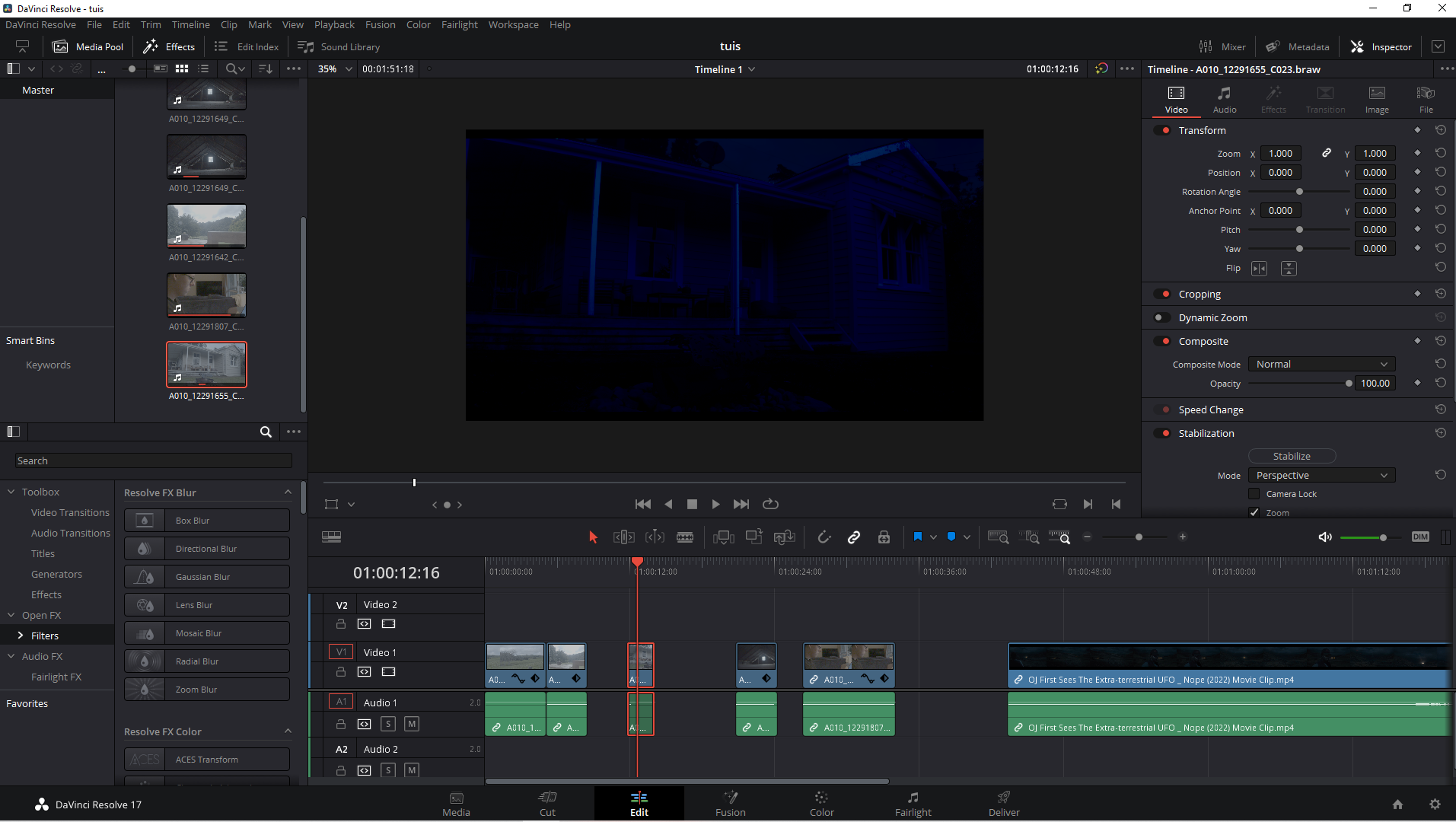Image resolution: width=1456 pixels, height=822 pixels.
Task: Expand the Filters tree item
Action: pyautogui.click(x=21, y=636)
